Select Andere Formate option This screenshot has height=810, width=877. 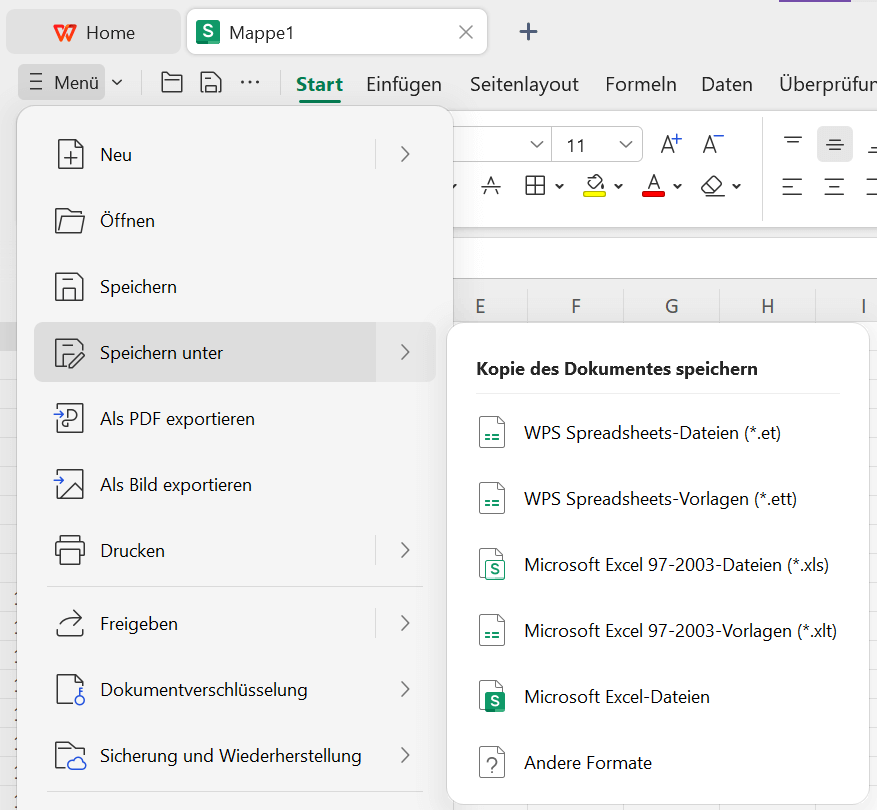[587, 763]
